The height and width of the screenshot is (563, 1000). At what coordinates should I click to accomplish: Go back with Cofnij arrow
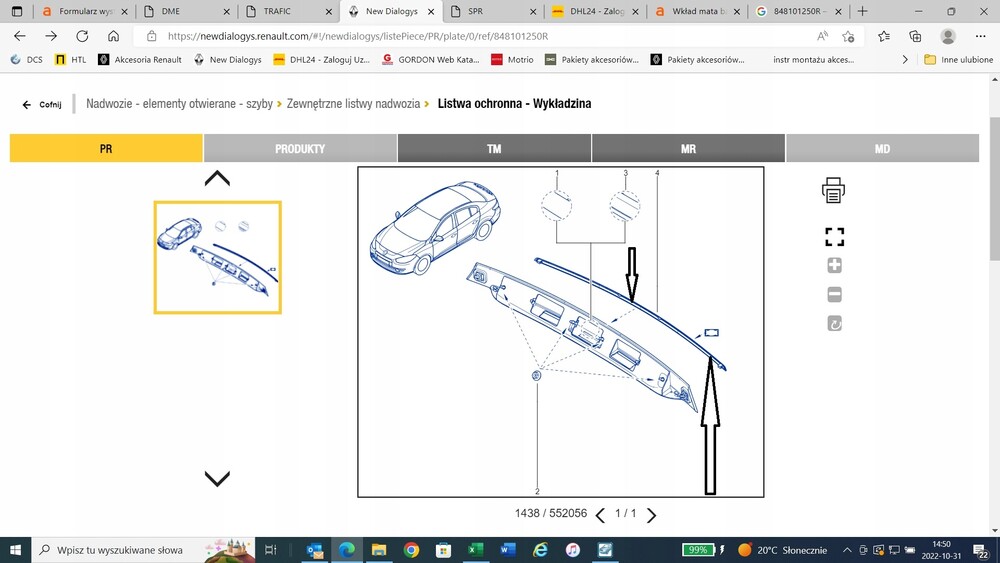tap(42, 105)
